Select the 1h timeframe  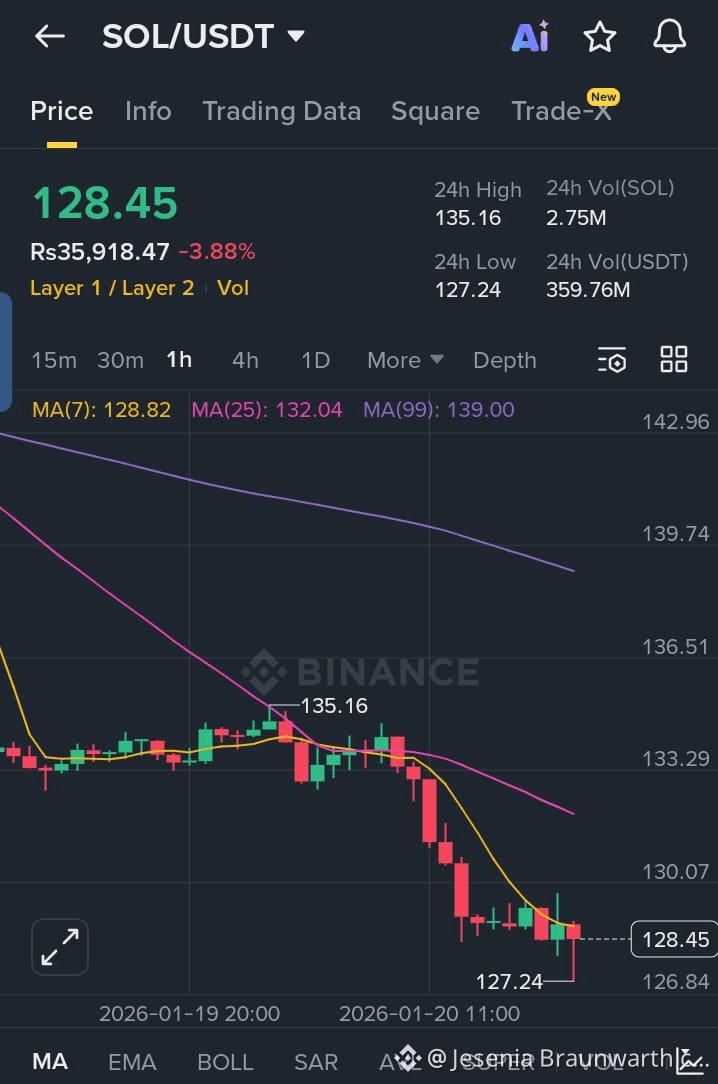(x=179, y=359)
